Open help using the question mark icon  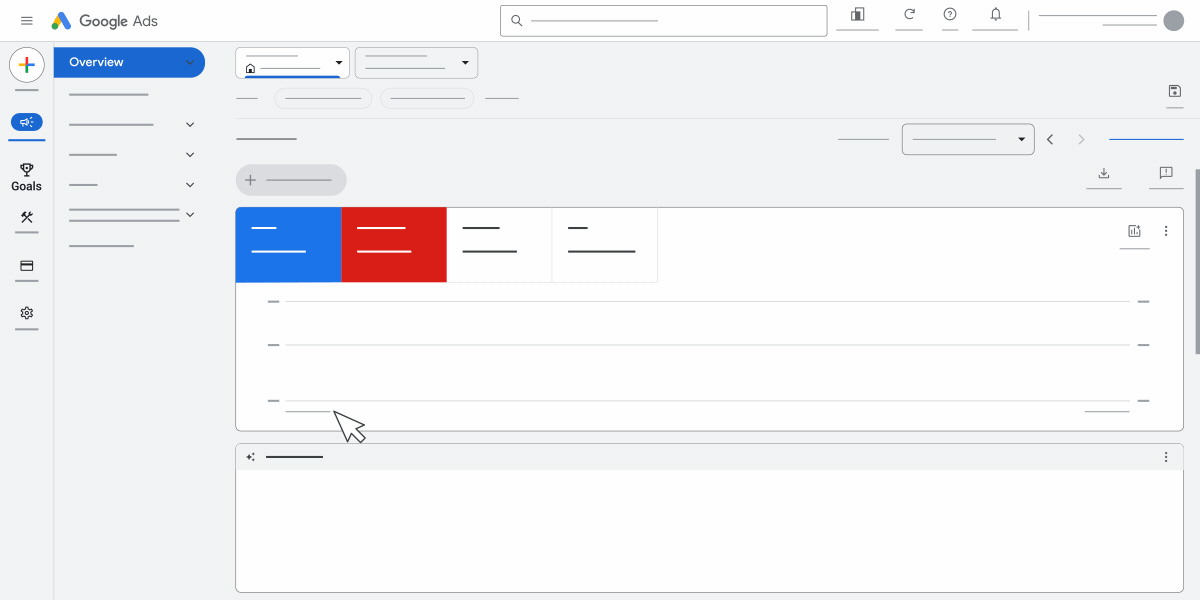[949, 16]
